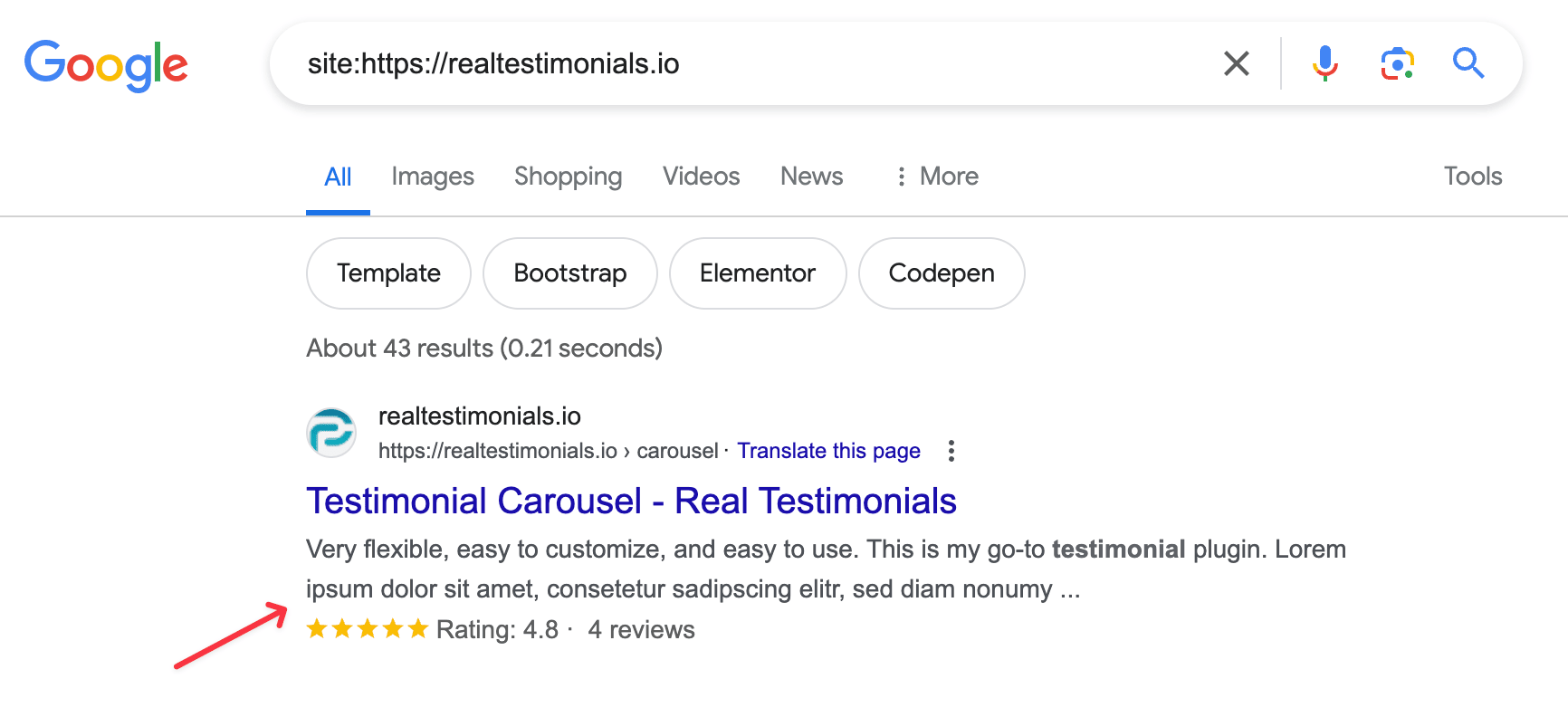Screen dimensions: 1568x717
Task: Click the five-star rating icons
Action: (x=367, y=628)
